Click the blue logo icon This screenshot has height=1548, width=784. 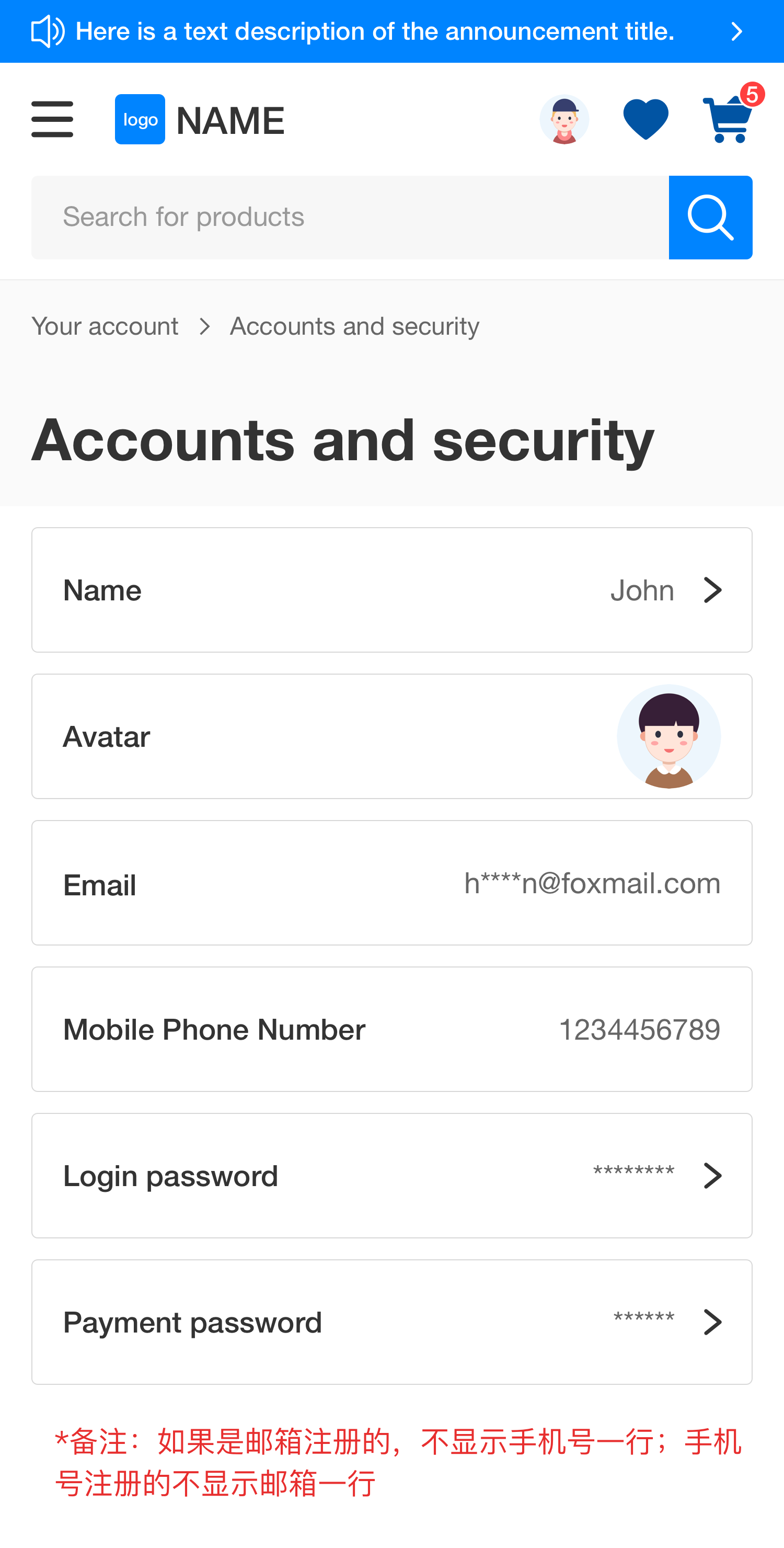[140, 119]
